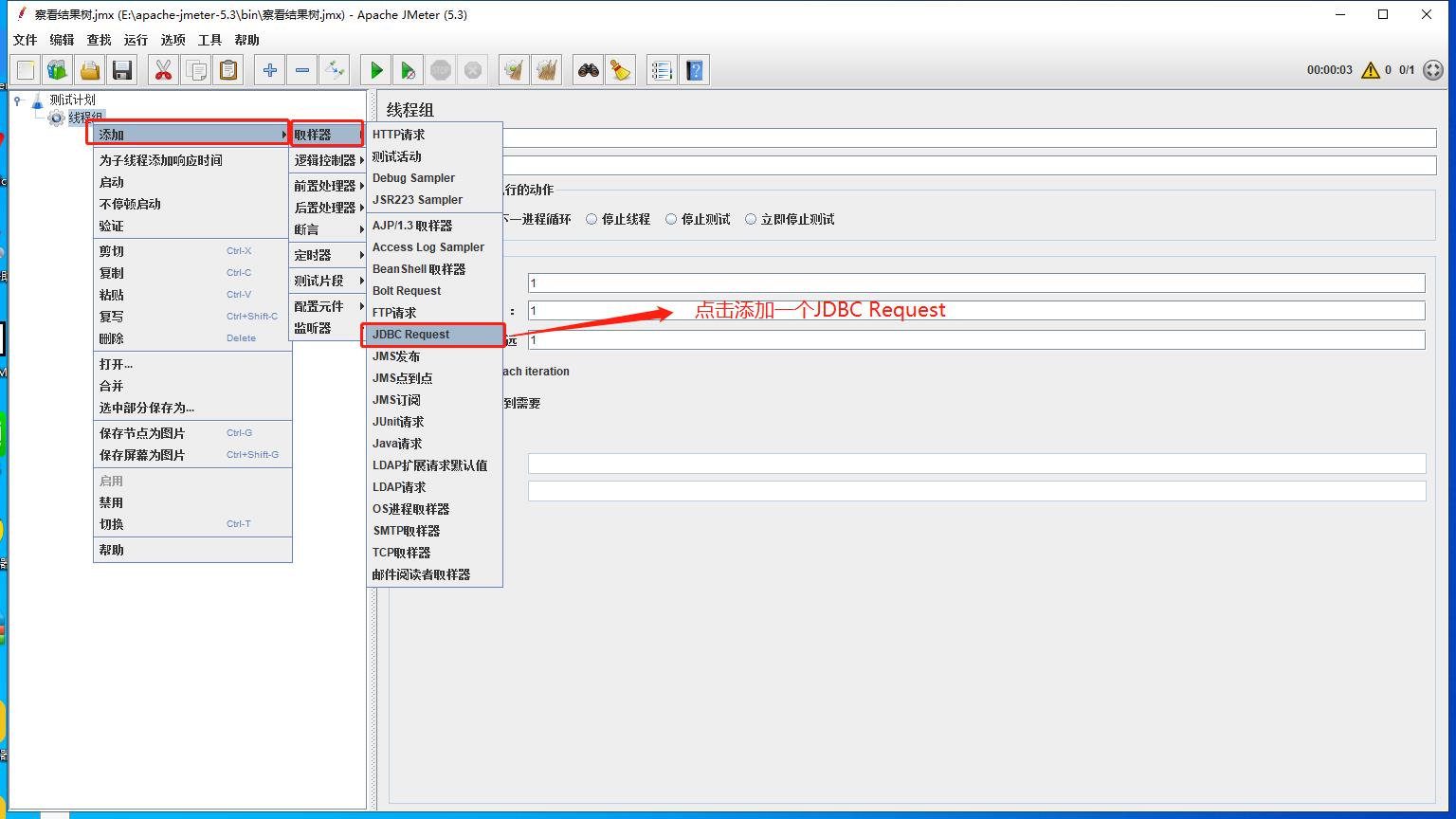Choose 选中部分保存为... in the context menu
This screenshot has width=1456, height=819.
192,408
